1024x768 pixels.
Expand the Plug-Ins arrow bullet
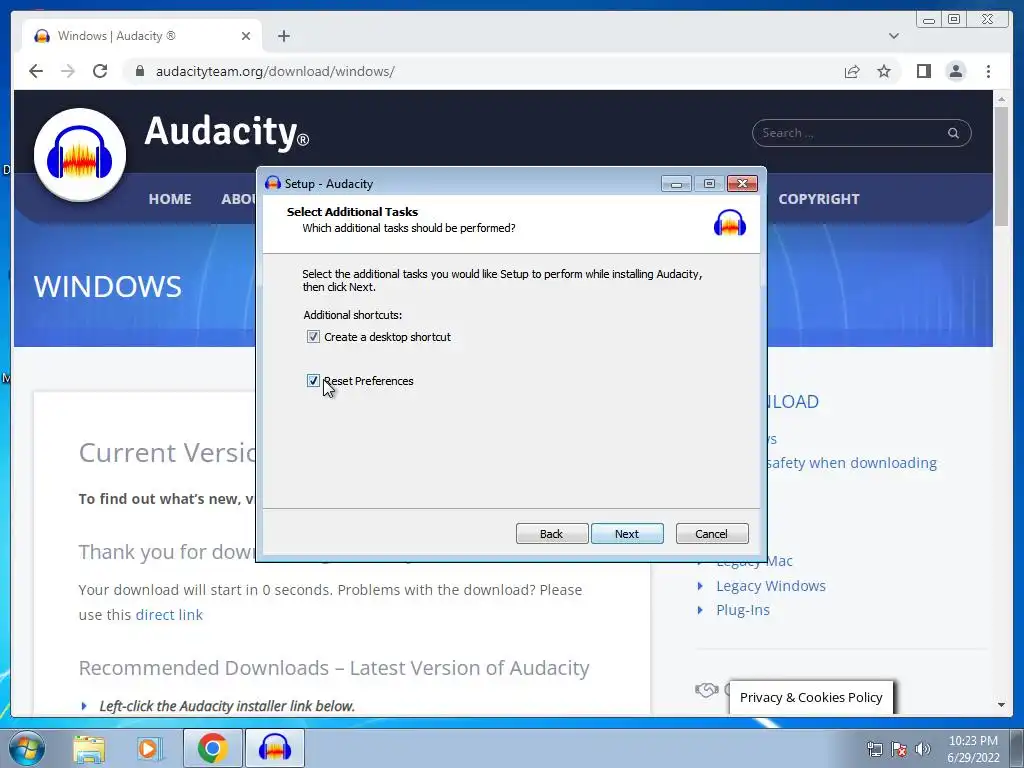[700, 610]
